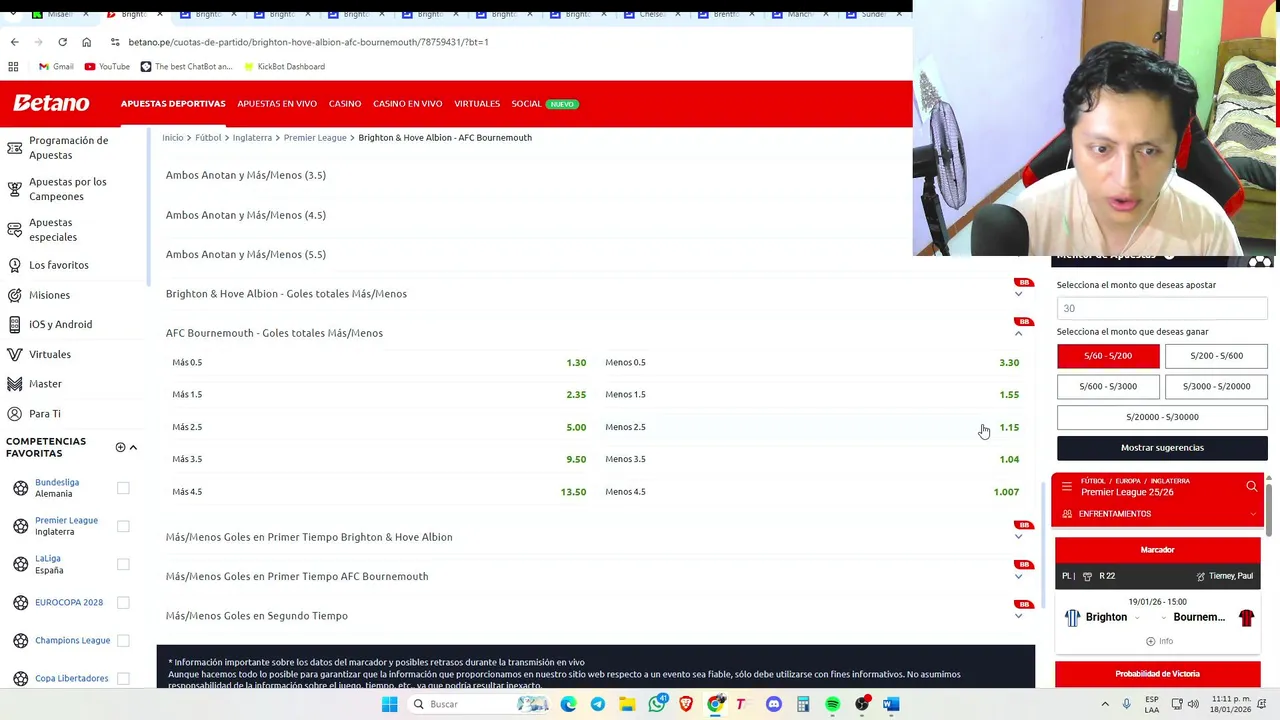Click the soccer ball icon next to LaLiga
Screen dimensions: 1280x720
click(20, 564)
